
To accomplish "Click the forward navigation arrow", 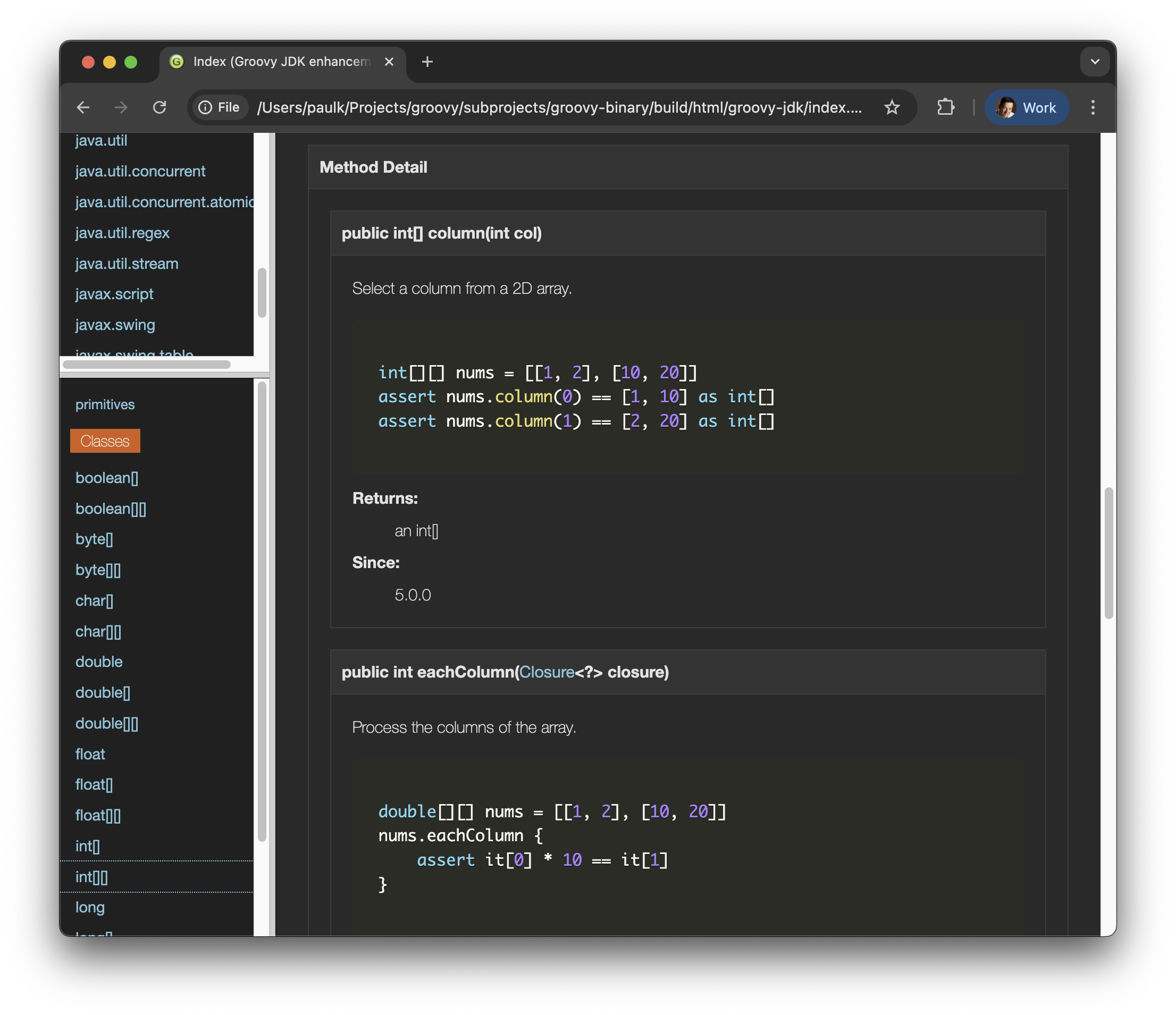I will pyautogui.click(x=121, y=107).
